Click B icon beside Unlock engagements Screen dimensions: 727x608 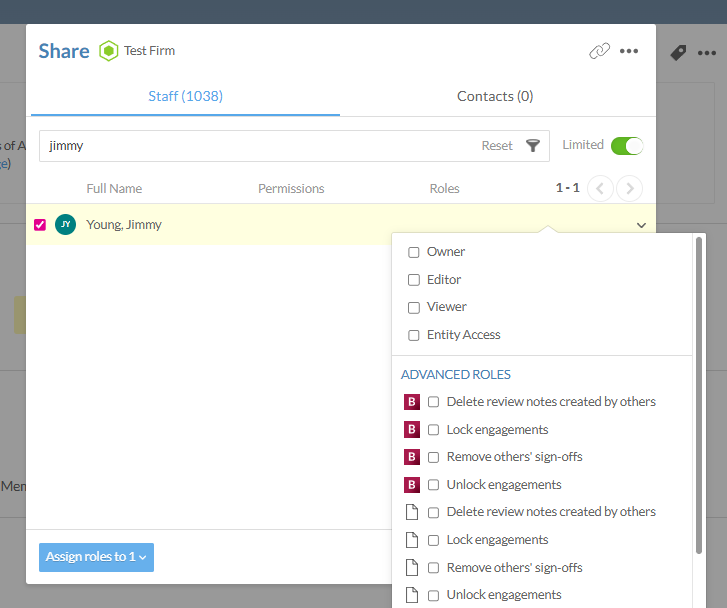412,485
